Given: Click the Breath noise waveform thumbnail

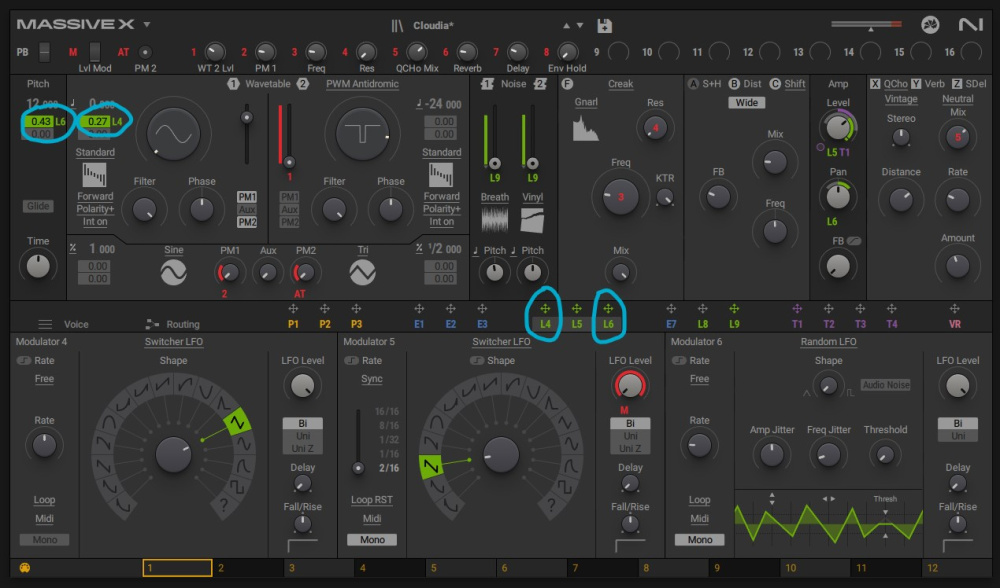Looking at the screenshot, I should 494,221.
